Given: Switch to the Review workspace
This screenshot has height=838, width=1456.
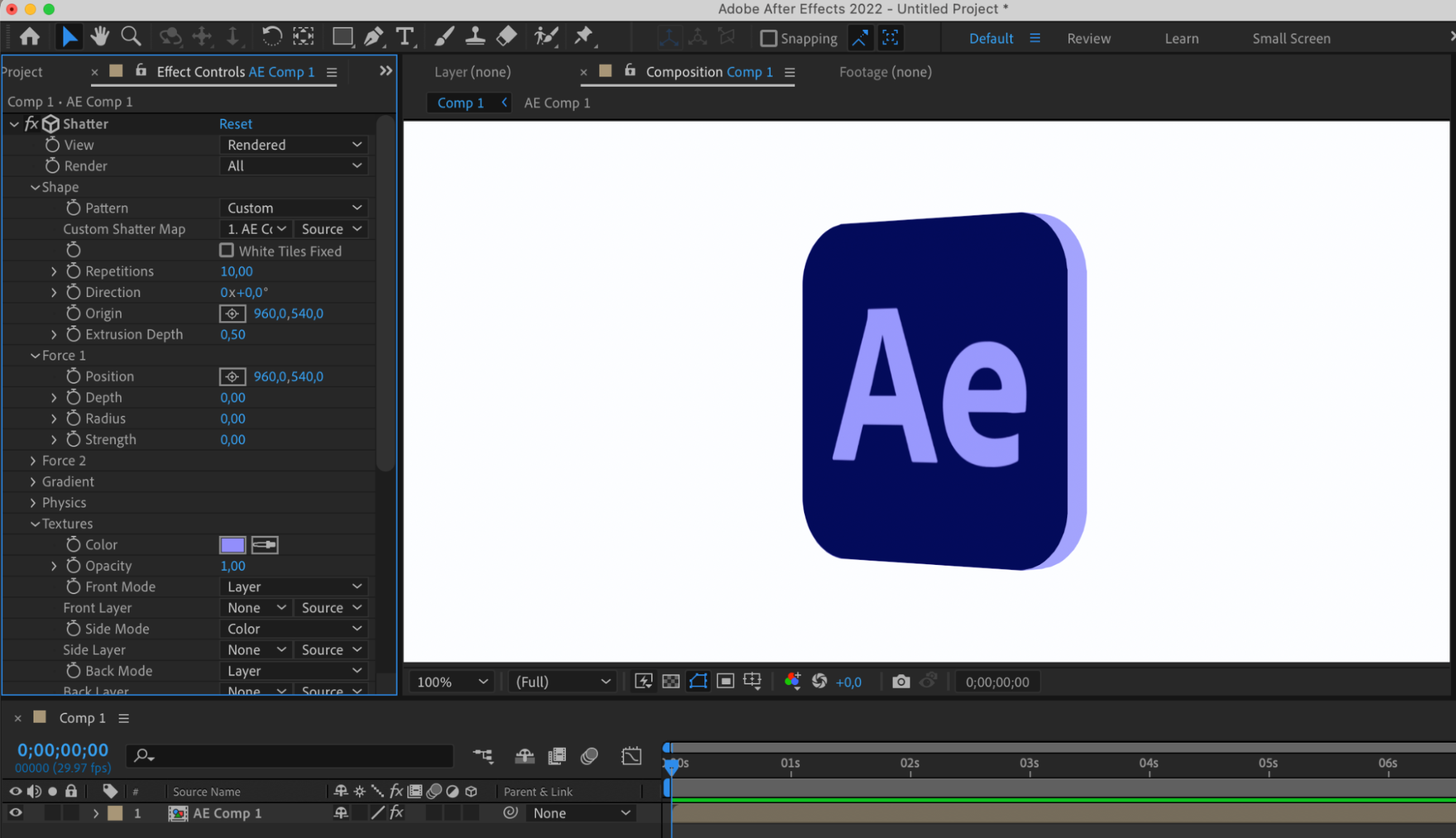Looking at the screenshot, I should [1088, 39].
